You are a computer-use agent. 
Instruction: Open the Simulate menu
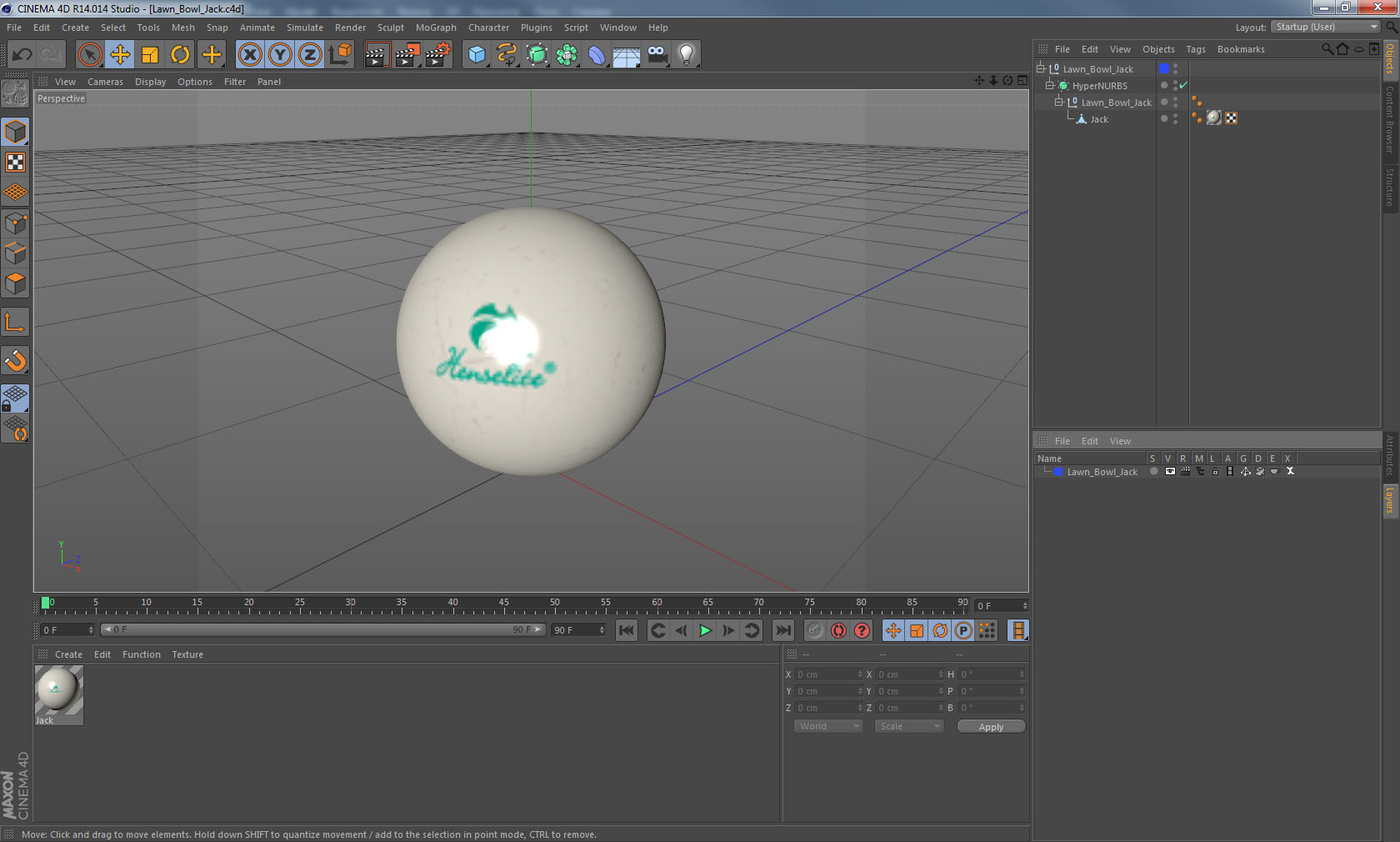(305, 28)
